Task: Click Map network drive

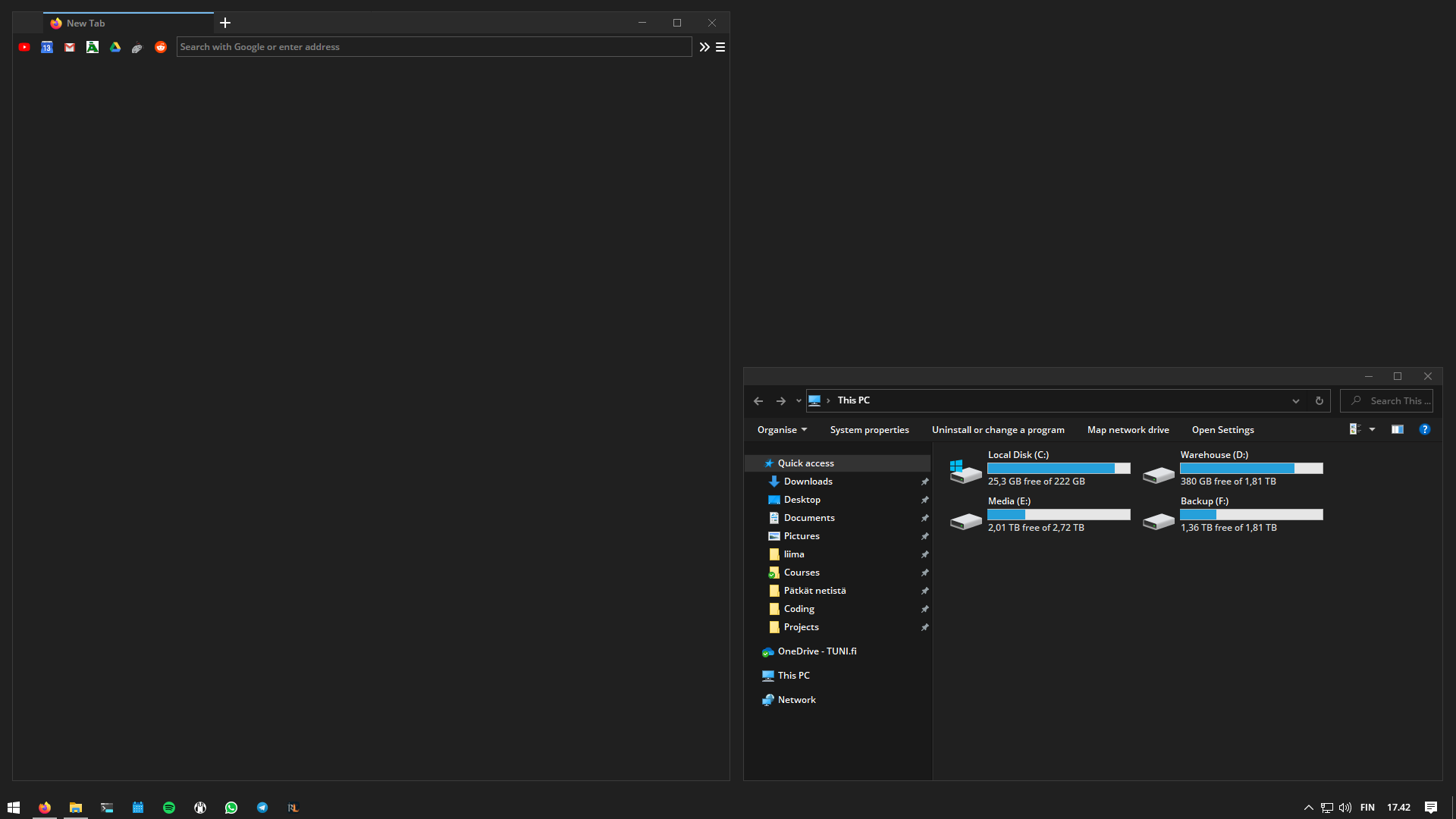Action: click(x=1128, y=430)
